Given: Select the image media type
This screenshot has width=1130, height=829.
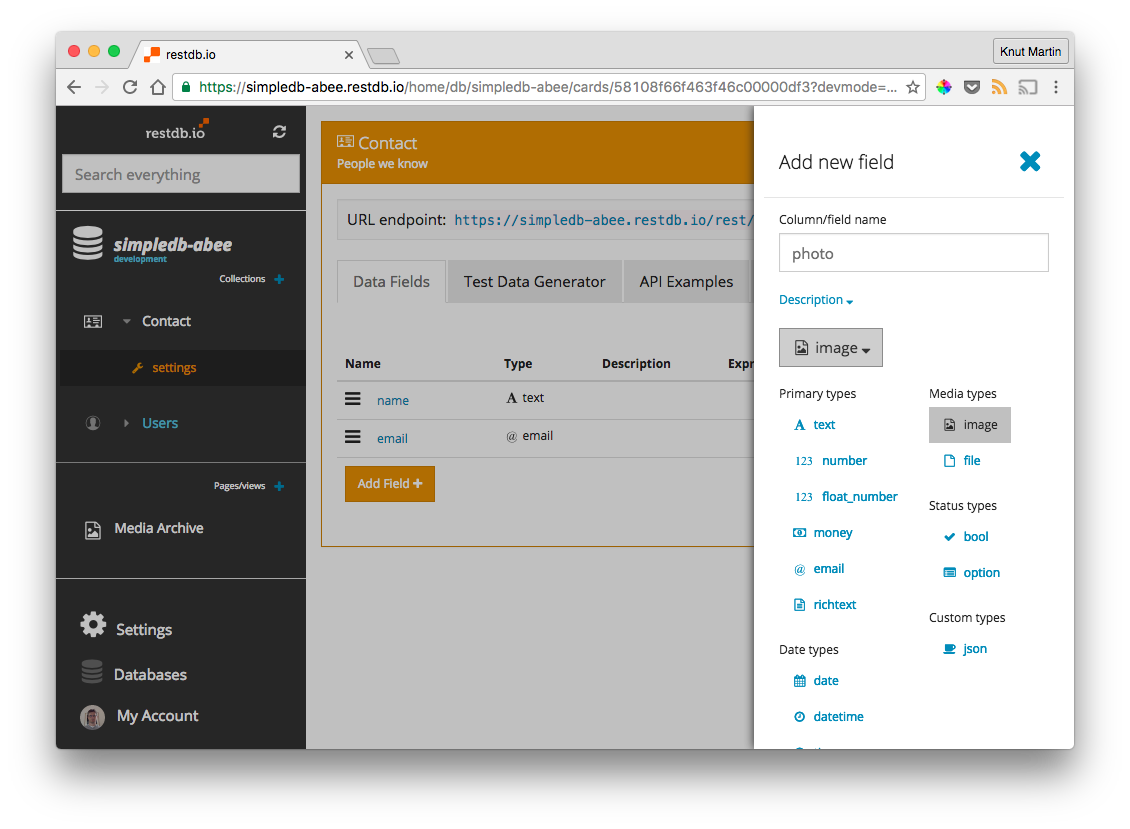Looking at the screenshot, I should coord(969,425).
